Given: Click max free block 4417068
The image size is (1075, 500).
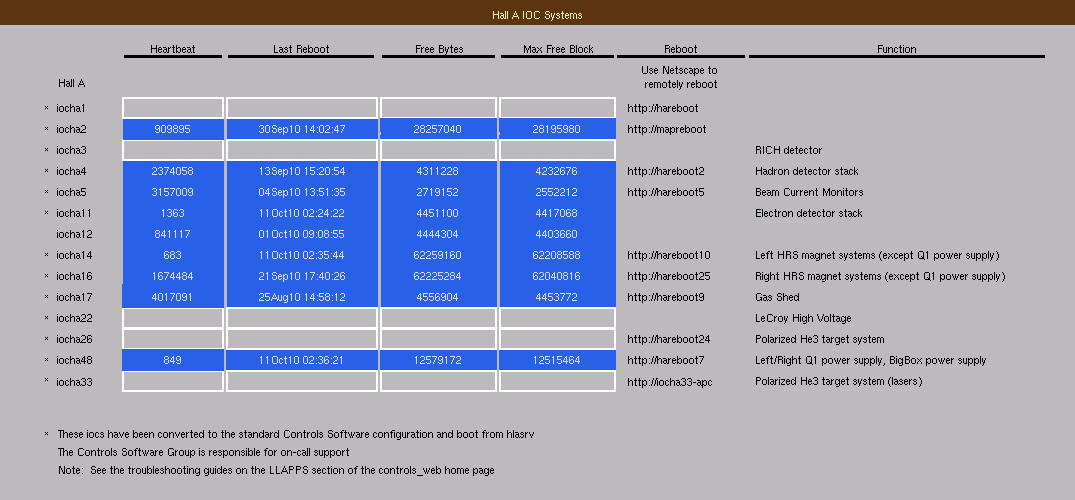Looking at the screenshot, I should 557,213.
